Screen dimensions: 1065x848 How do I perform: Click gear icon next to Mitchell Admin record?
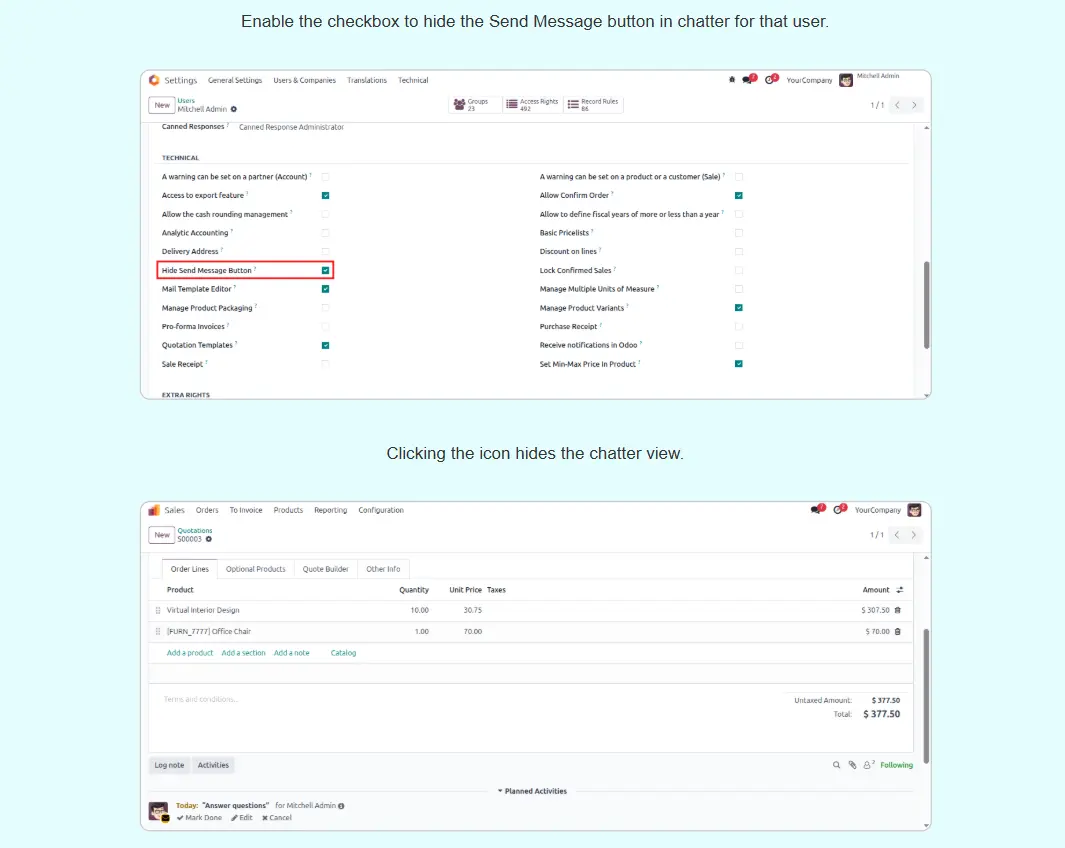(x=234, y=109)
